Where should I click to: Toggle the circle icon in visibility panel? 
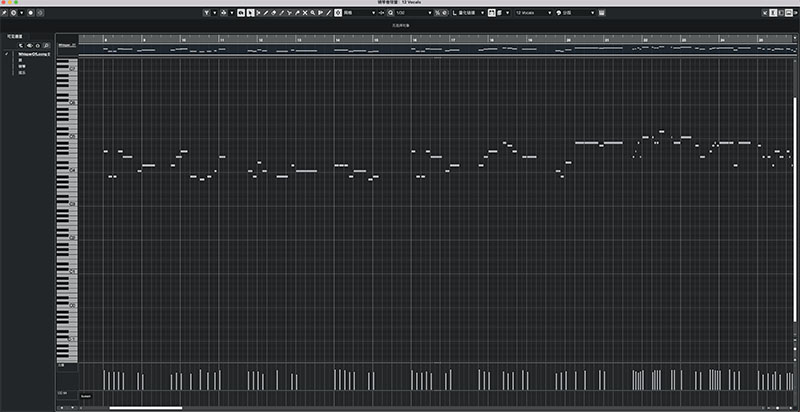click(x=38, y=45)
